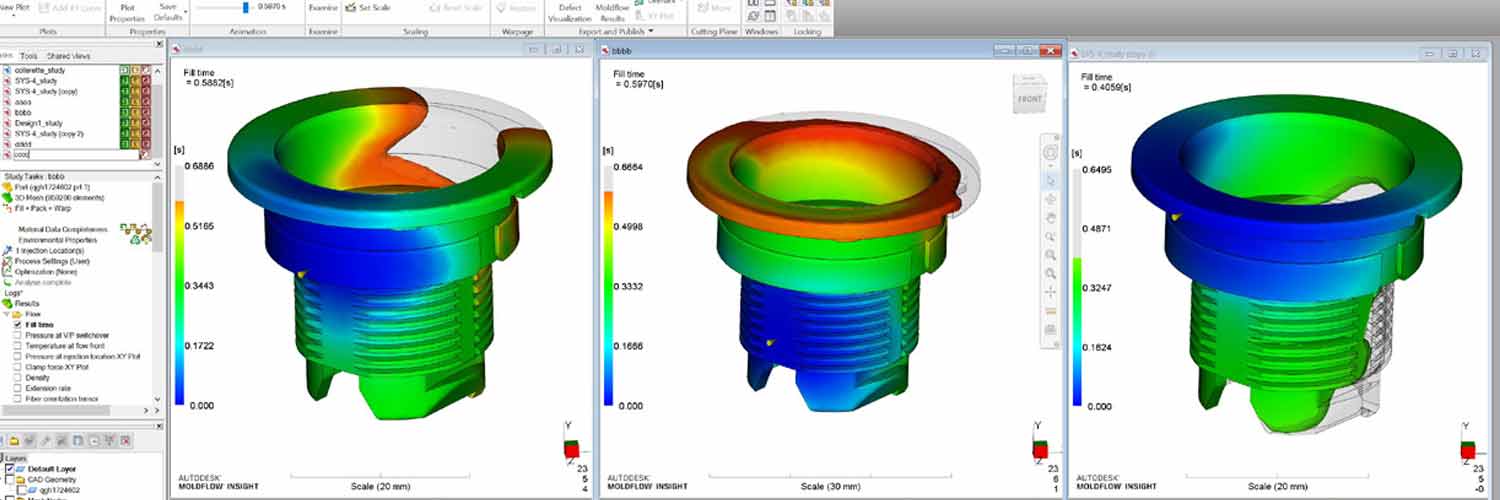Click the select arrow tool in navigation bar
This screenshot has height=500, width=1500.
coord(1050,180)
